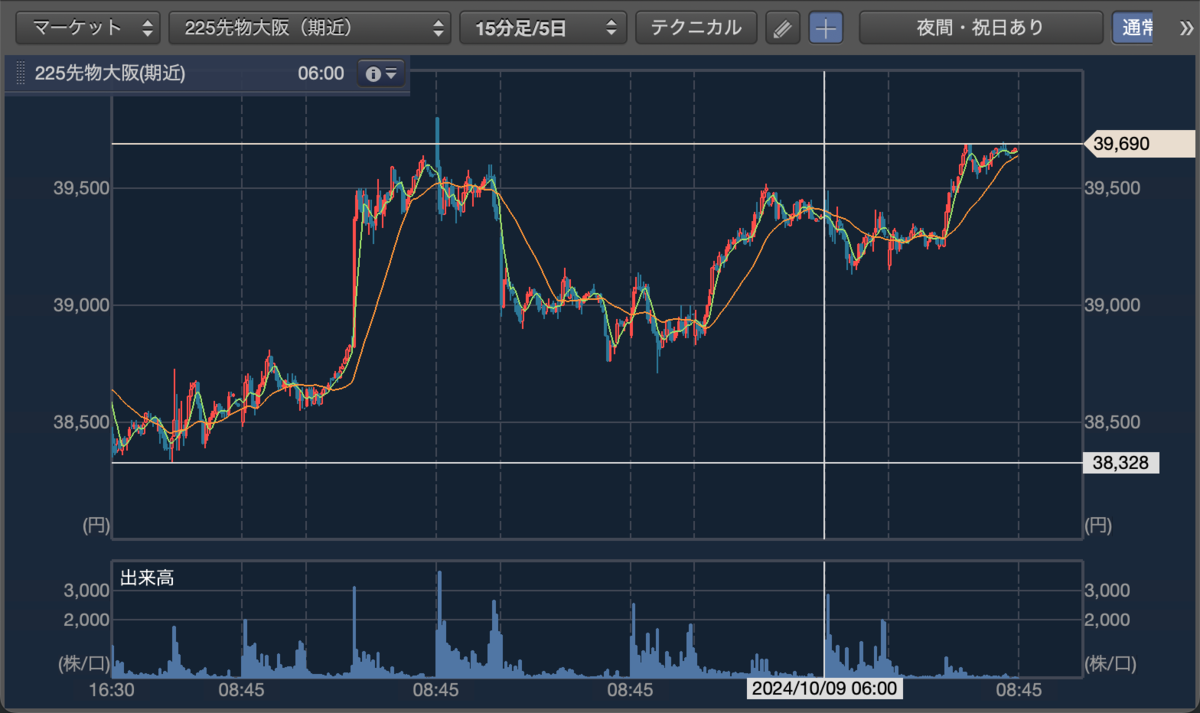Click the テクニカル button
This screenshot has width=1200, height=713.
coord(696,28)
